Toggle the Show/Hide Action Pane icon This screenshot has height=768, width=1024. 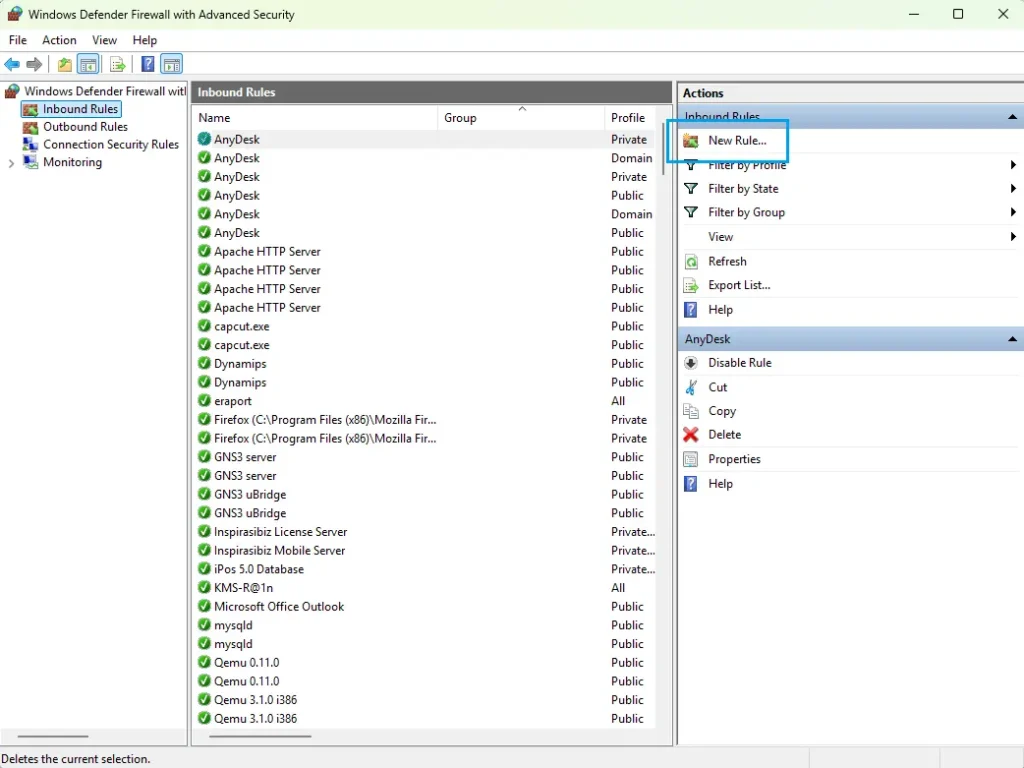pos(171,64)
